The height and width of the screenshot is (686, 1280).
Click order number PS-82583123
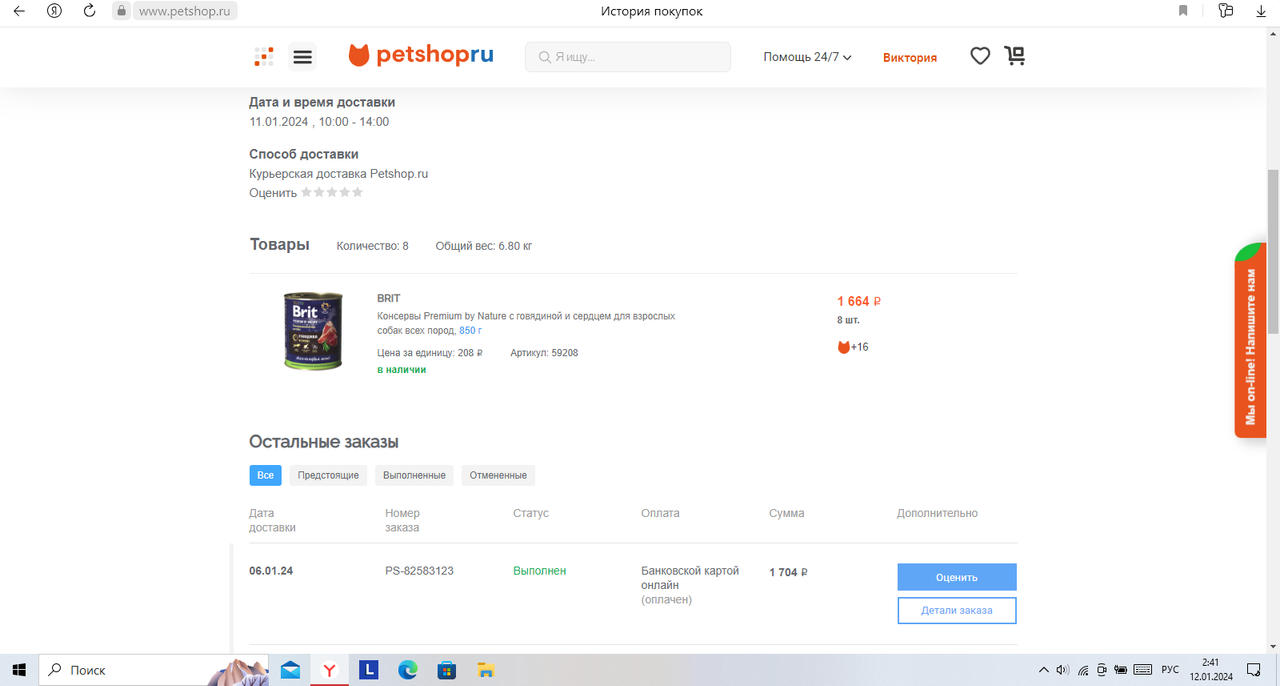click(419, 571)
